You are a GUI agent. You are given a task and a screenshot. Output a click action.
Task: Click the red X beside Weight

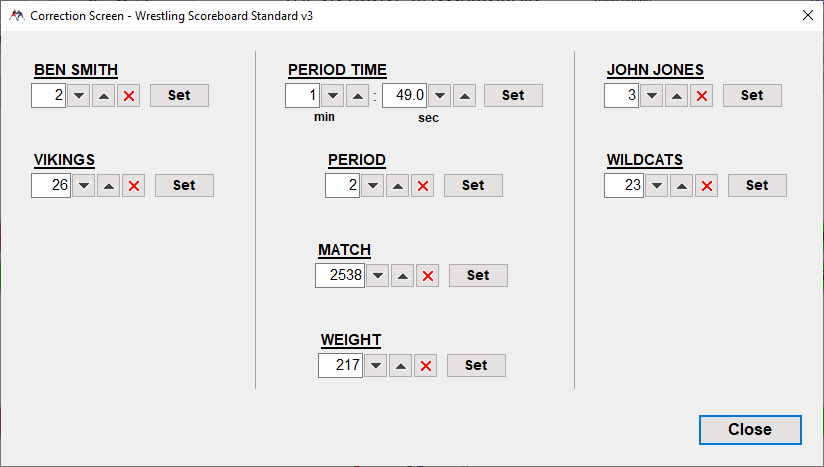(x=426, y=366)
